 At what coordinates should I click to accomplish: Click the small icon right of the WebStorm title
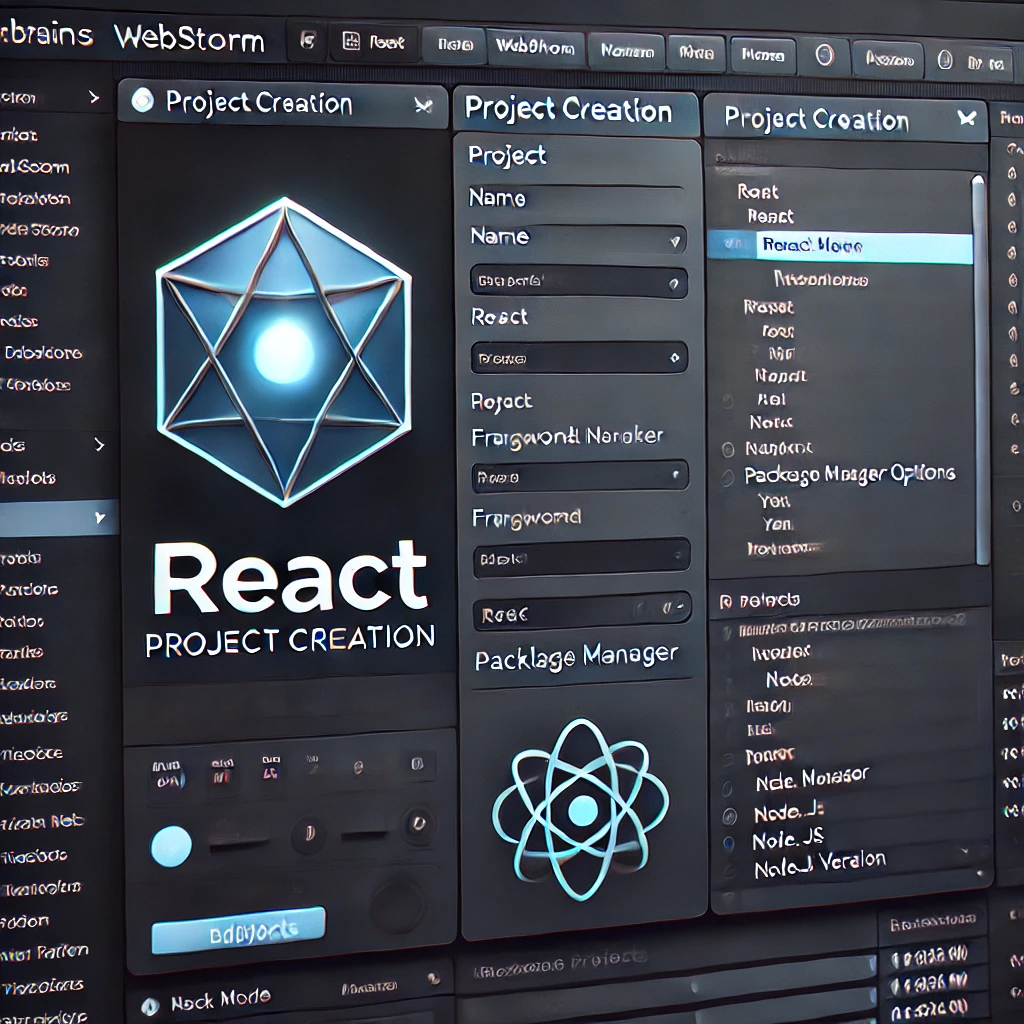pos(308,40)
